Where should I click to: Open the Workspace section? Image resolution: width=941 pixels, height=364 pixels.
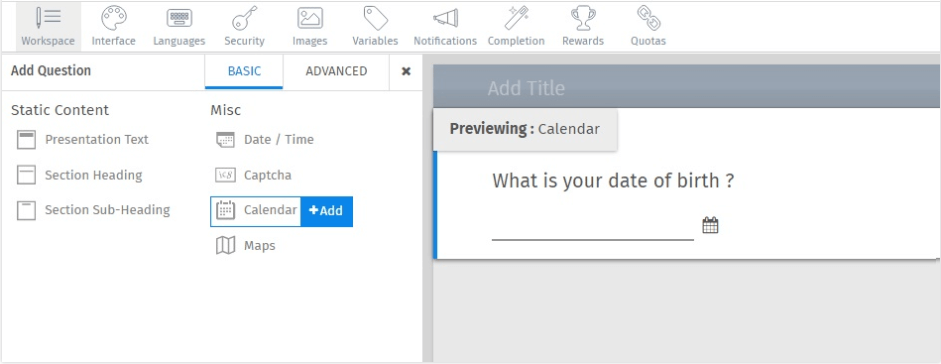tap(48, 27)
